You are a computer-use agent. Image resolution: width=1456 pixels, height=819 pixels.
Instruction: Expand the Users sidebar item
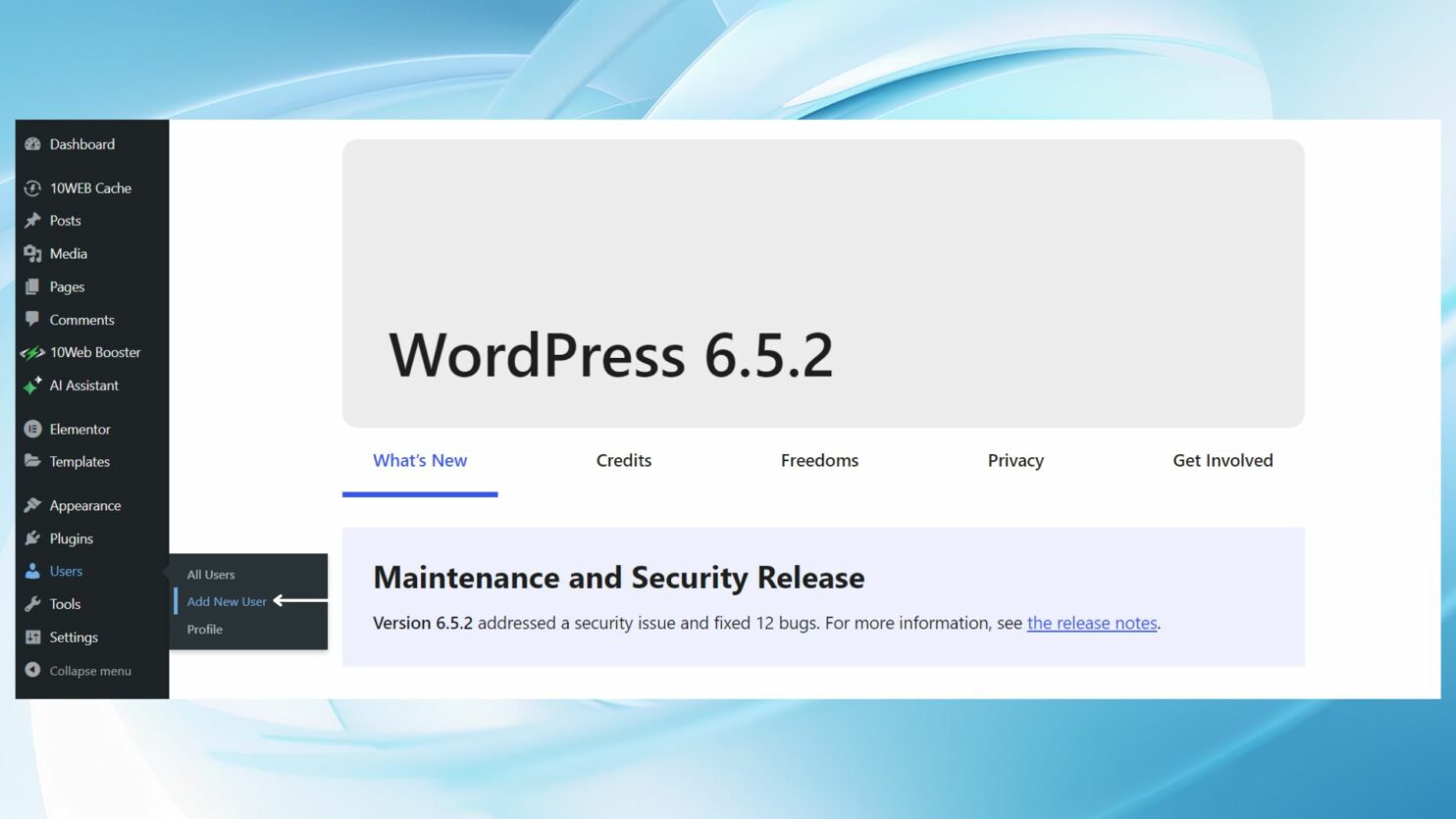66,570
